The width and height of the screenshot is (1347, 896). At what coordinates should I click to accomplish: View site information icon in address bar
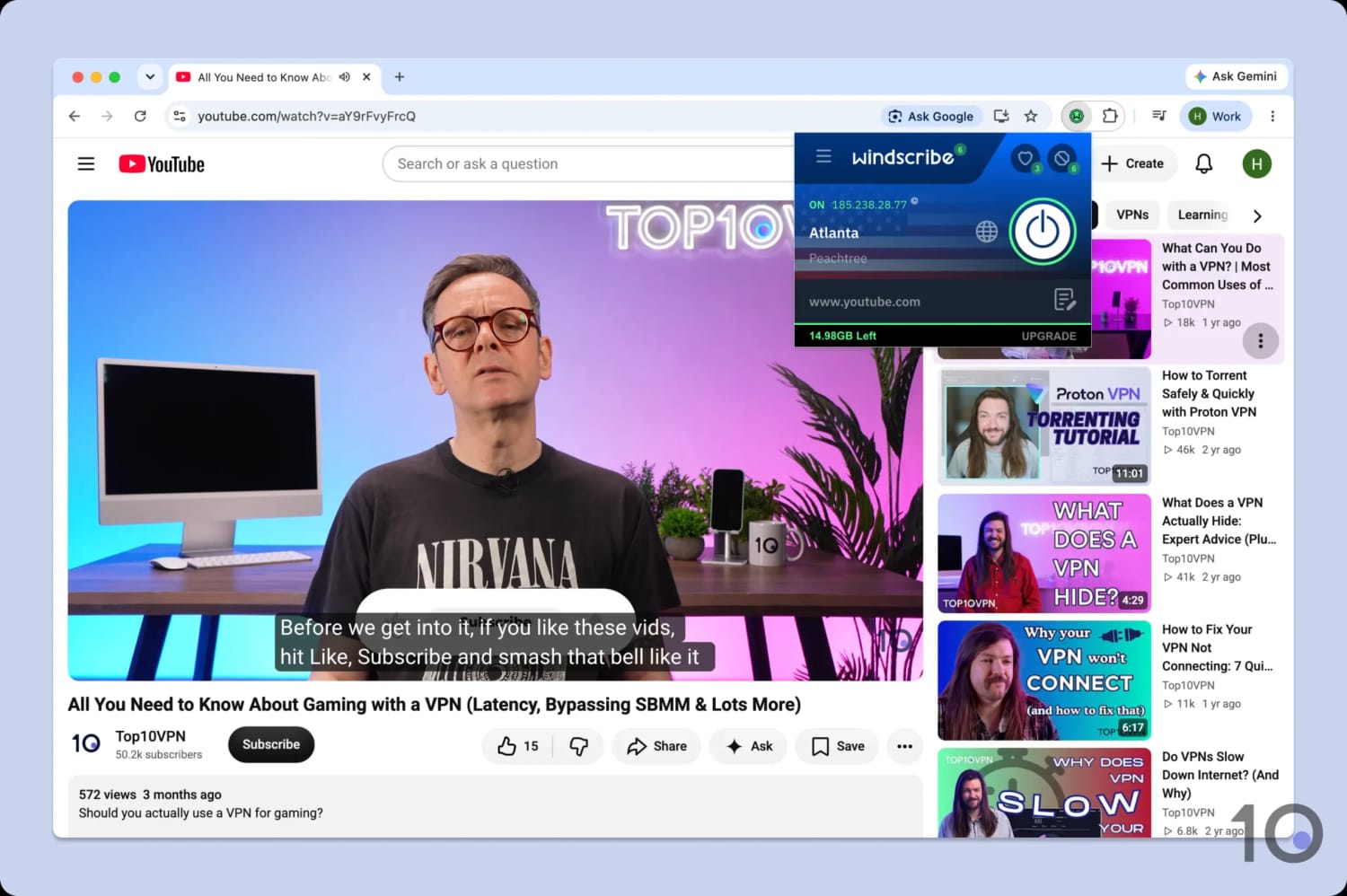click(180, 116)
